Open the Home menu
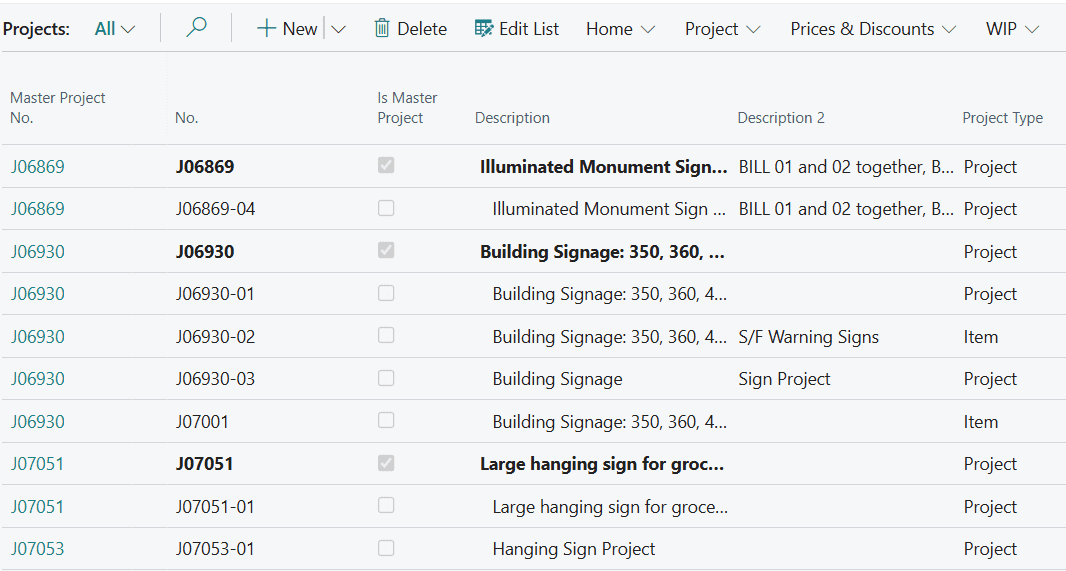 point(620,29)
